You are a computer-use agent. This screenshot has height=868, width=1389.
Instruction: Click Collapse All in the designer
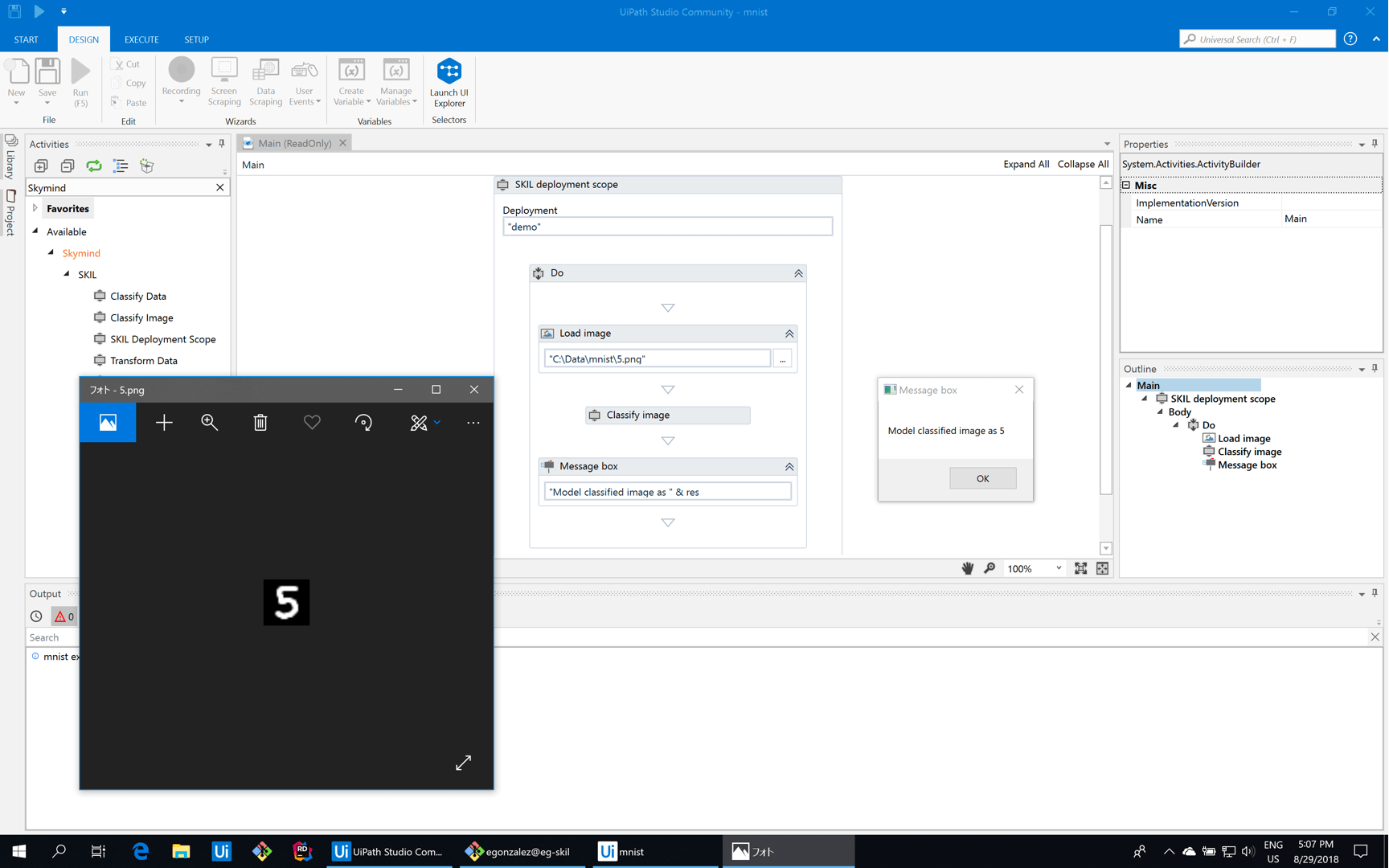pos(1083,164)
